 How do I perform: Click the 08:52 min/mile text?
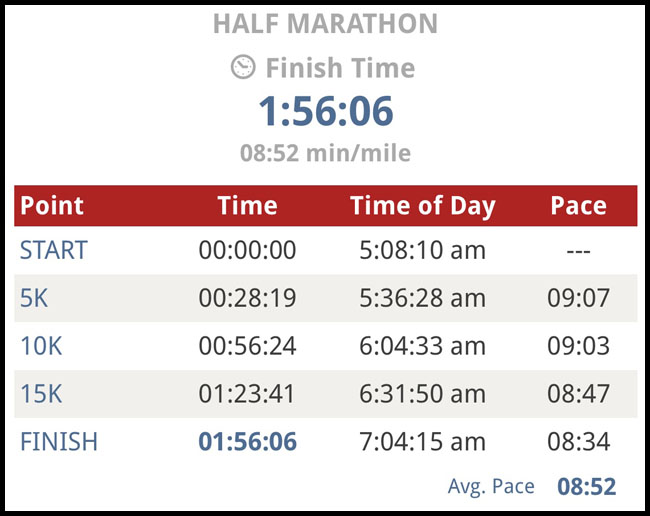(x=325, y=154)
